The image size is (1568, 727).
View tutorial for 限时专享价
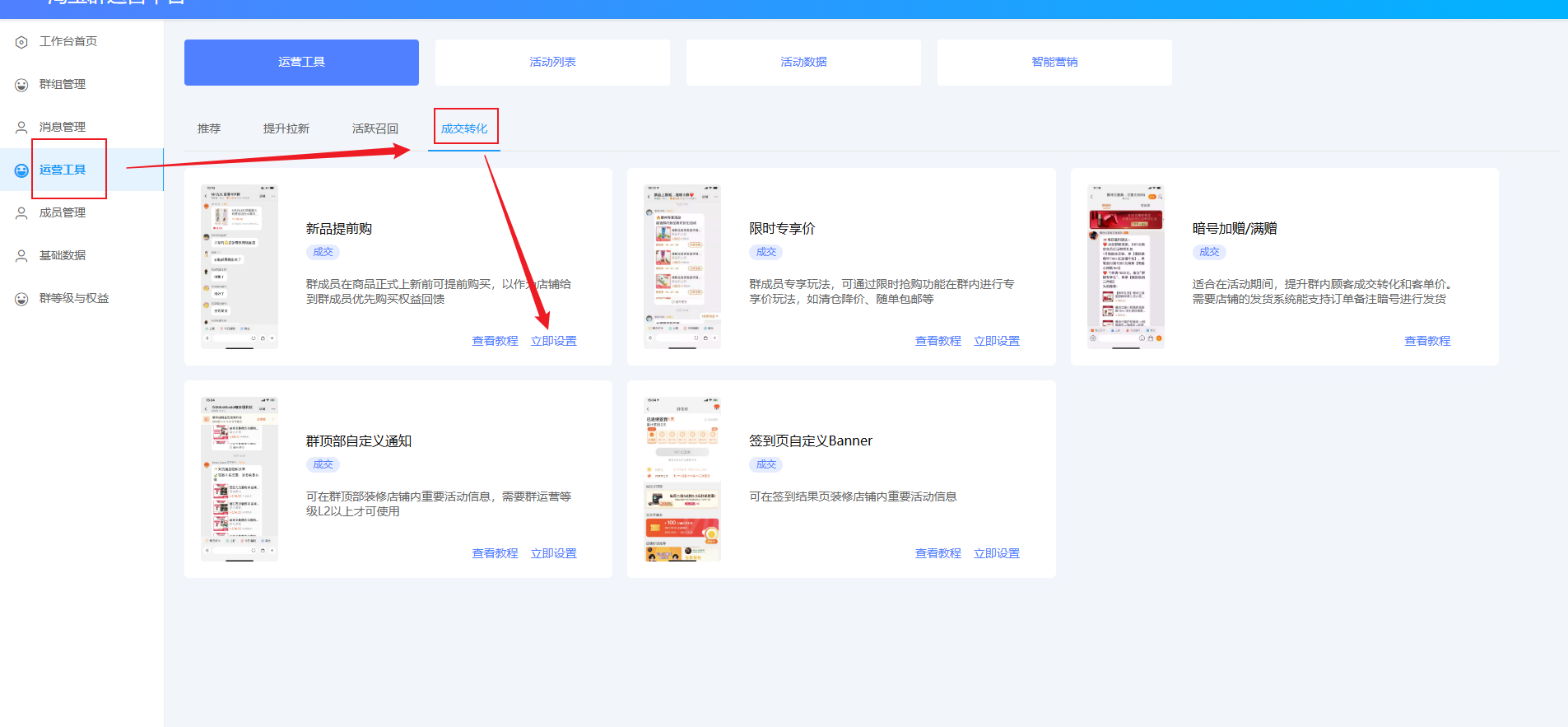point(938,341)
